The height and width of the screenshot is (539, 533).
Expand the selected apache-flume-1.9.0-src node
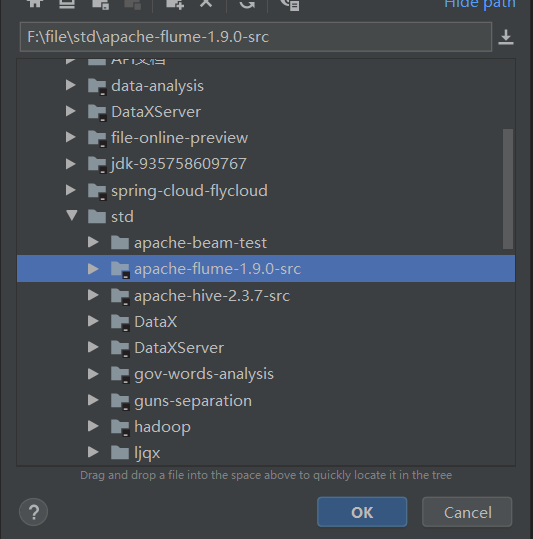(93, 268)
